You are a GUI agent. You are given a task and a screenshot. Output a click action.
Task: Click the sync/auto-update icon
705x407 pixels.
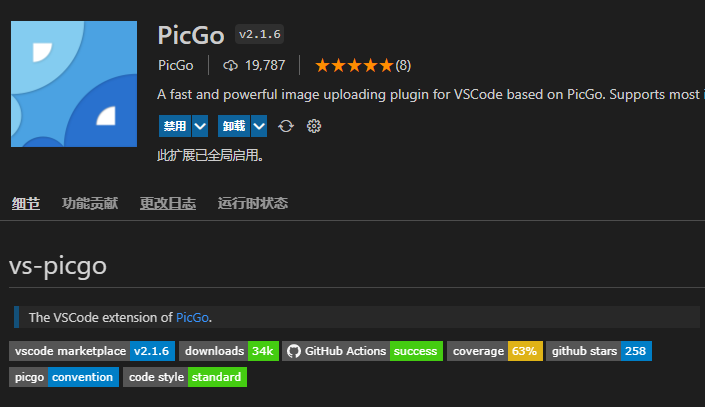(x=286, y=126)
